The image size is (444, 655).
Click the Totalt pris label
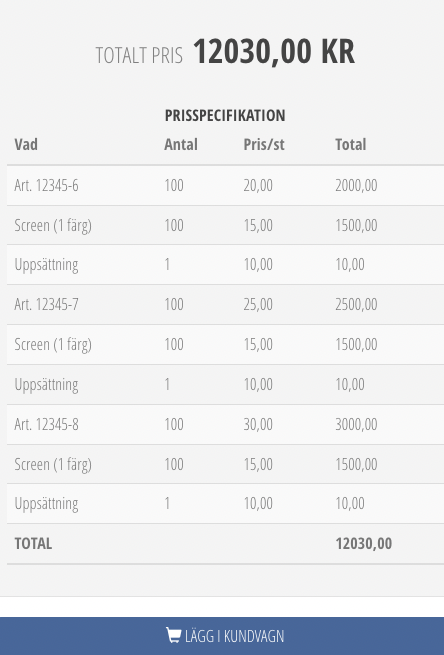139,55
